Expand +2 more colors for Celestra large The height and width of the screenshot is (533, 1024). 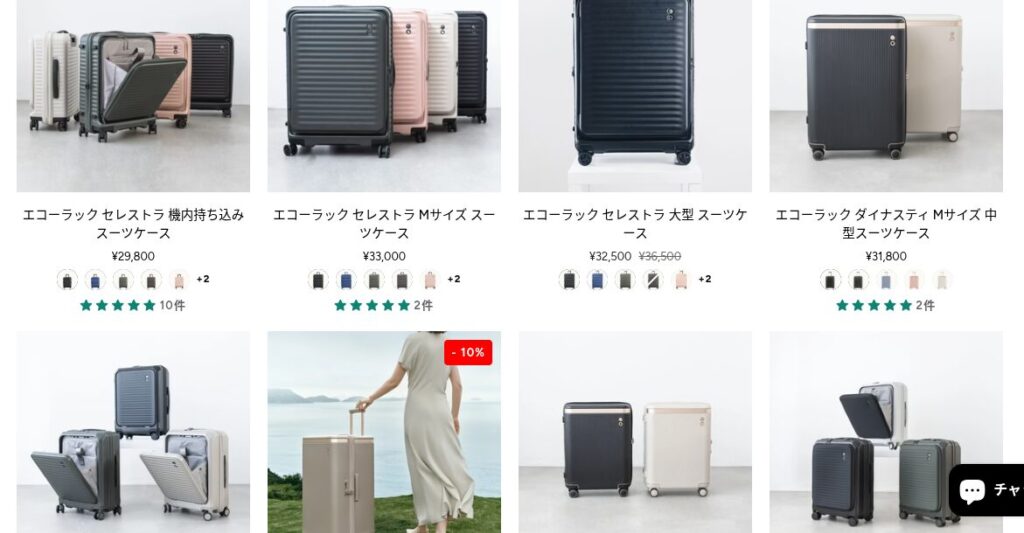[705, 279]
